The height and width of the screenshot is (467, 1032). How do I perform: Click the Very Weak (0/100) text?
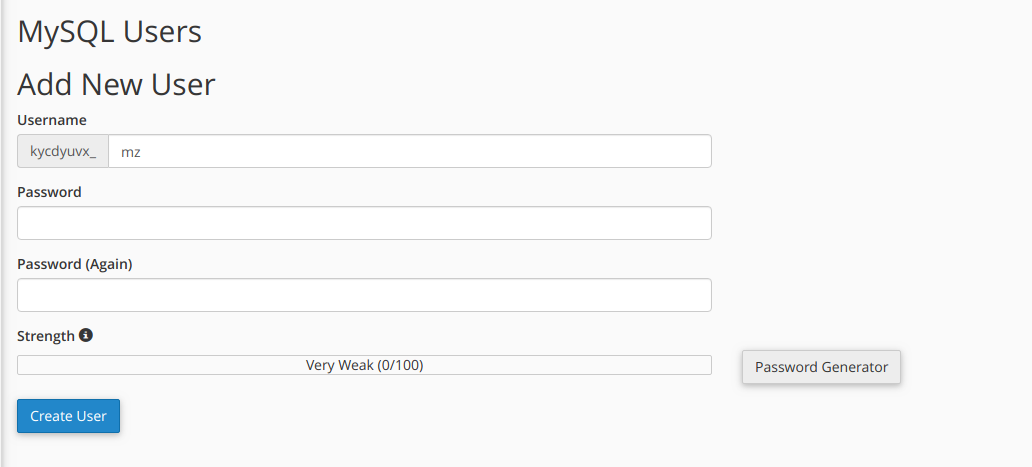point(364,365)
